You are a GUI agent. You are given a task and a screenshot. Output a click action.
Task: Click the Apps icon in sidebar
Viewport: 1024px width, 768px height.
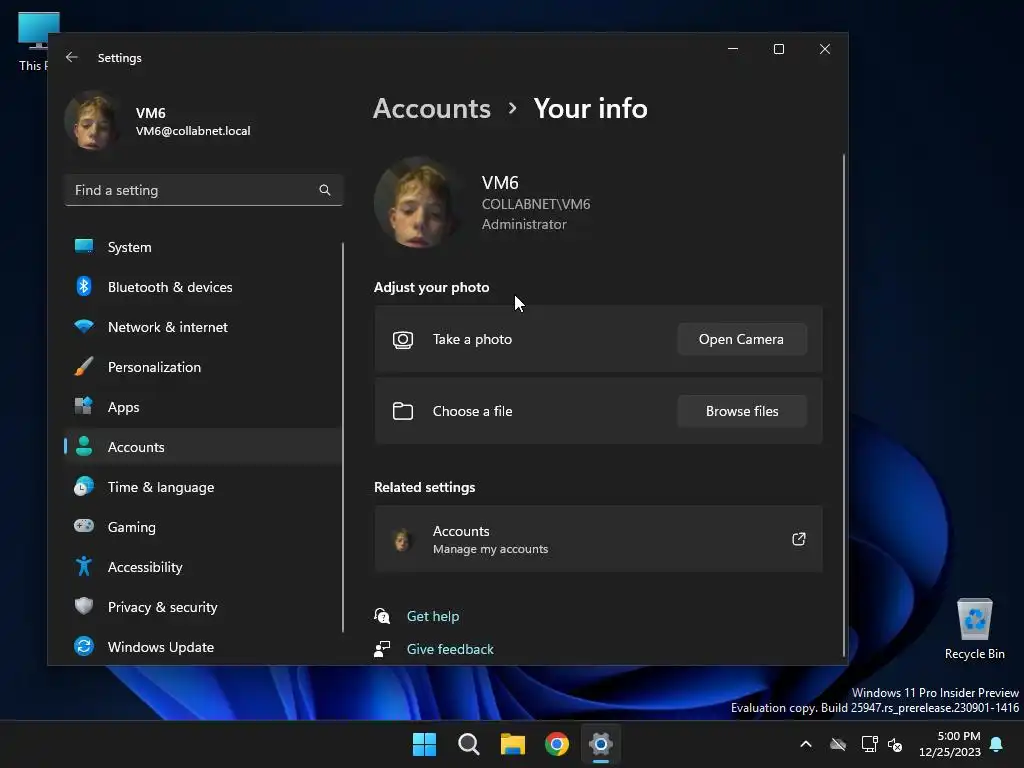(84, 406)
